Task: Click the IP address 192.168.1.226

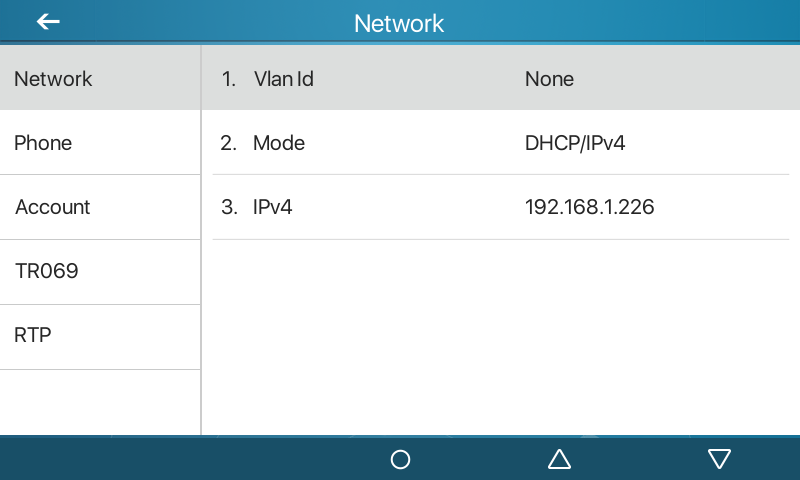Action: 589,207
